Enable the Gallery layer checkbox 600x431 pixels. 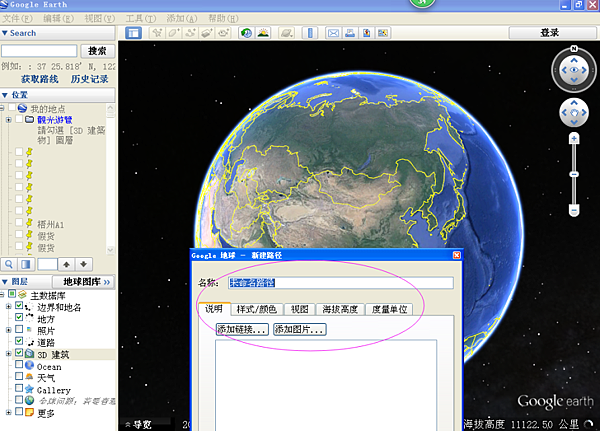point(19,388)
